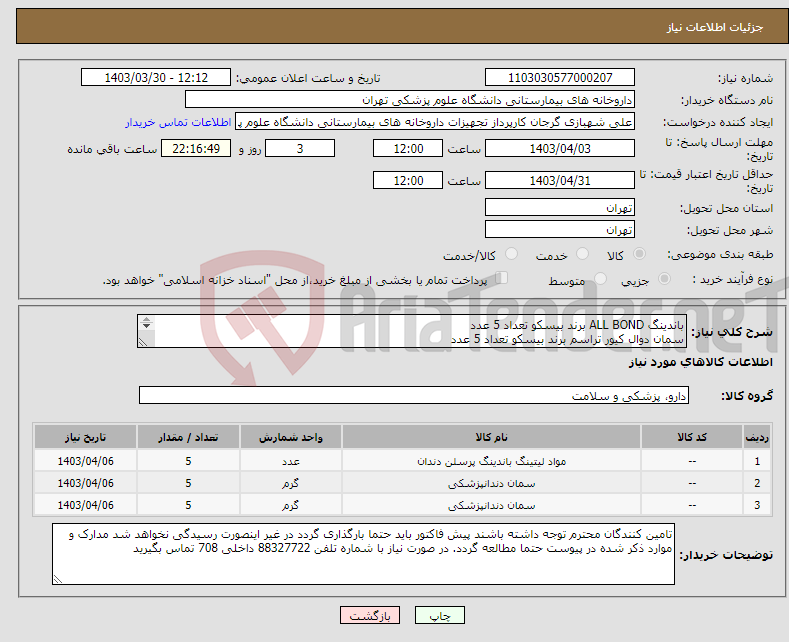Click the price validity date 1403/04/31
Screen dimensions: 789x642
(560, 180)
